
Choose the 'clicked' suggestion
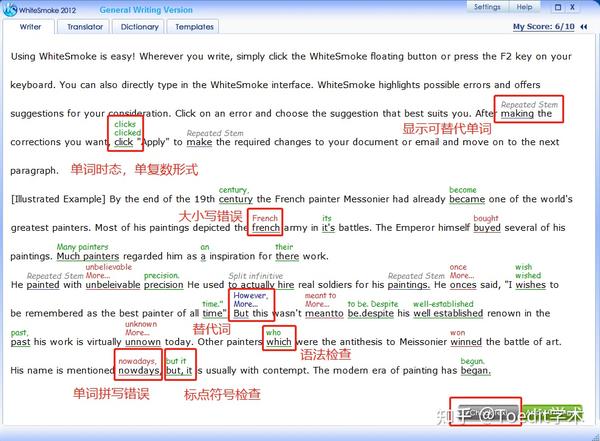(x=127, y=133)
